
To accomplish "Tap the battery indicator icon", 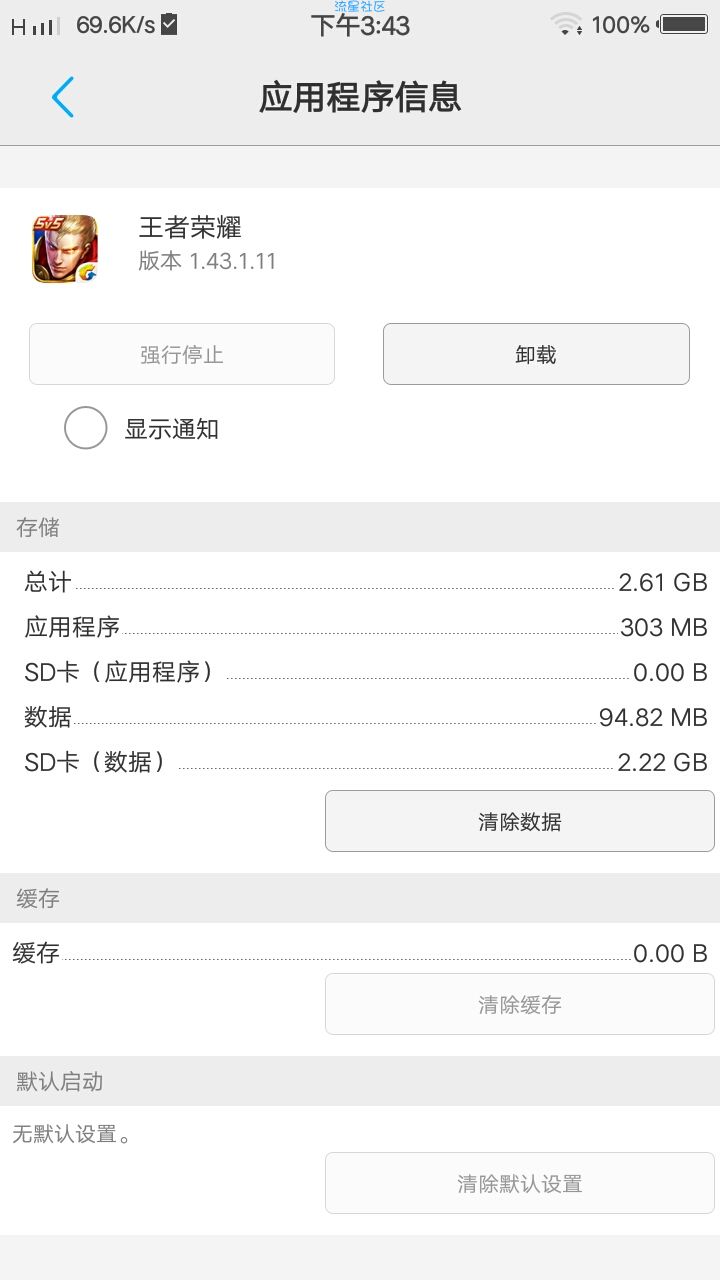I will (684, 24).
